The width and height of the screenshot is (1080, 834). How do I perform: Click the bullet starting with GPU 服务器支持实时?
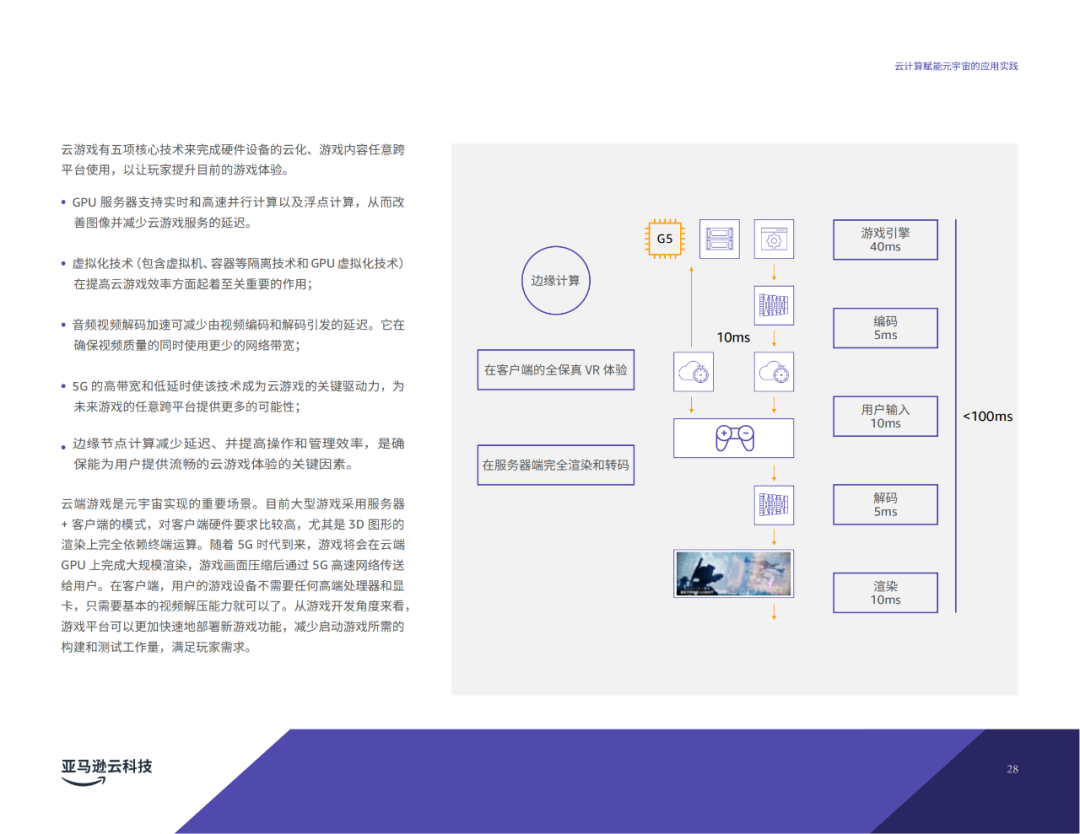click(x=233, y=212)
